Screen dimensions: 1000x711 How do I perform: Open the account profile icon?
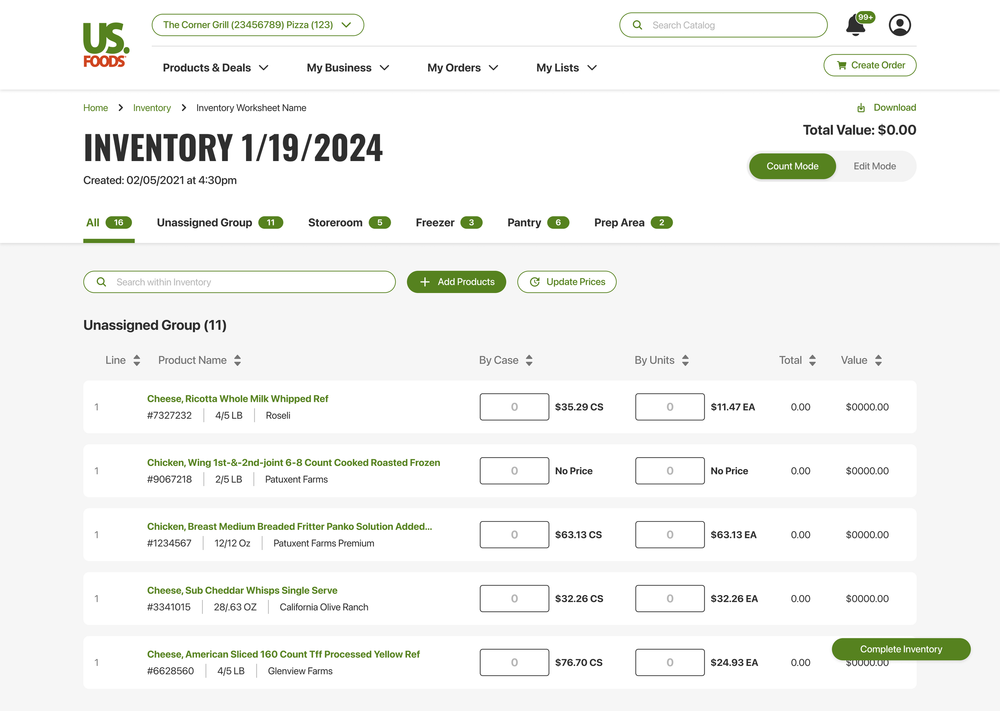pyautogui.click(x=899, y=25)
